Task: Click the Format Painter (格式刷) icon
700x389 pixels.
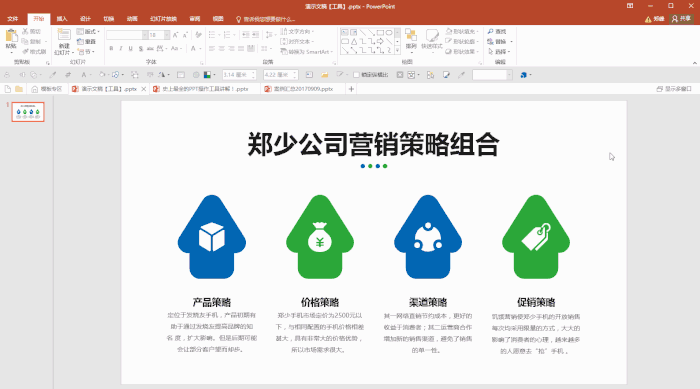Action: [x=25, y=51]
